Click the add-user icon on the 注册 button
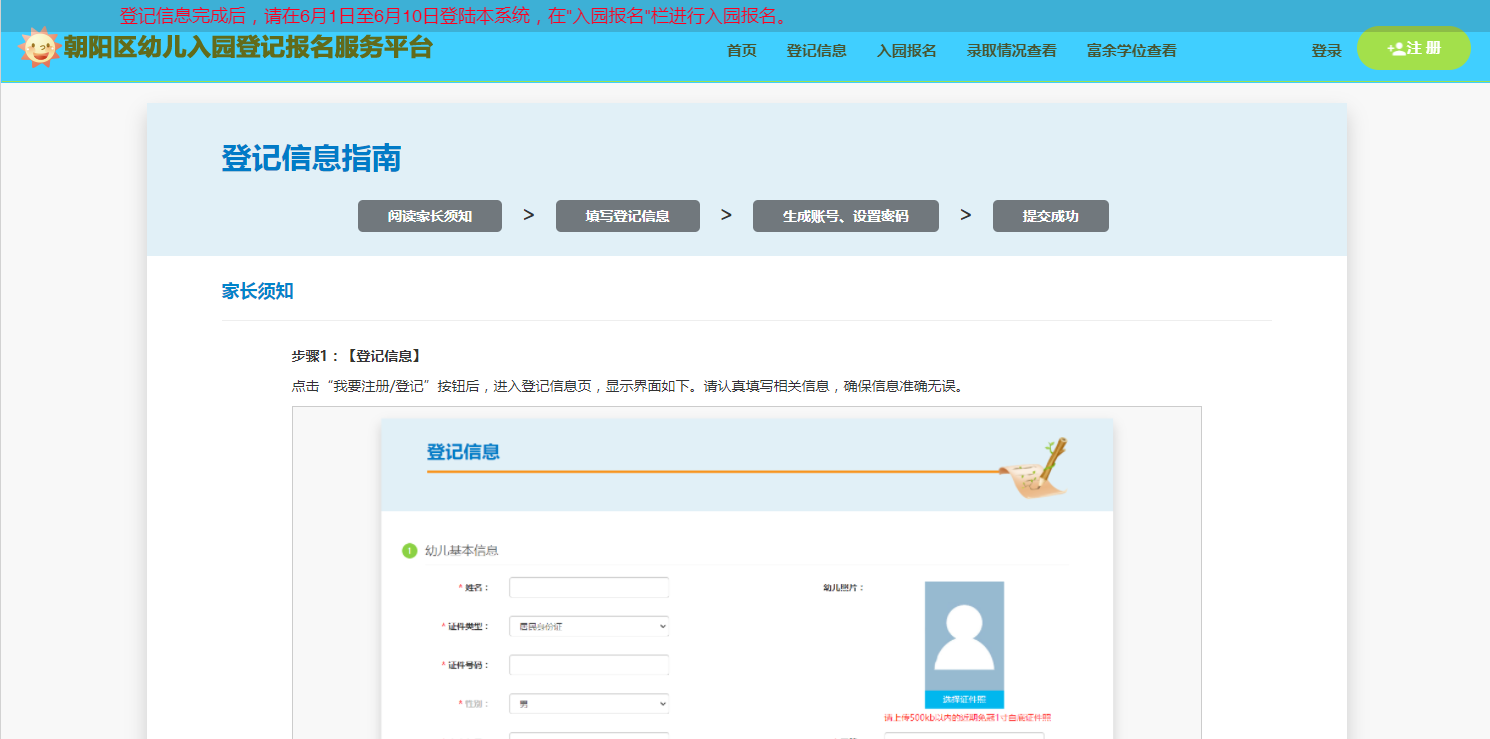Screen dimensions: 1490x739 click(1395, 48)
